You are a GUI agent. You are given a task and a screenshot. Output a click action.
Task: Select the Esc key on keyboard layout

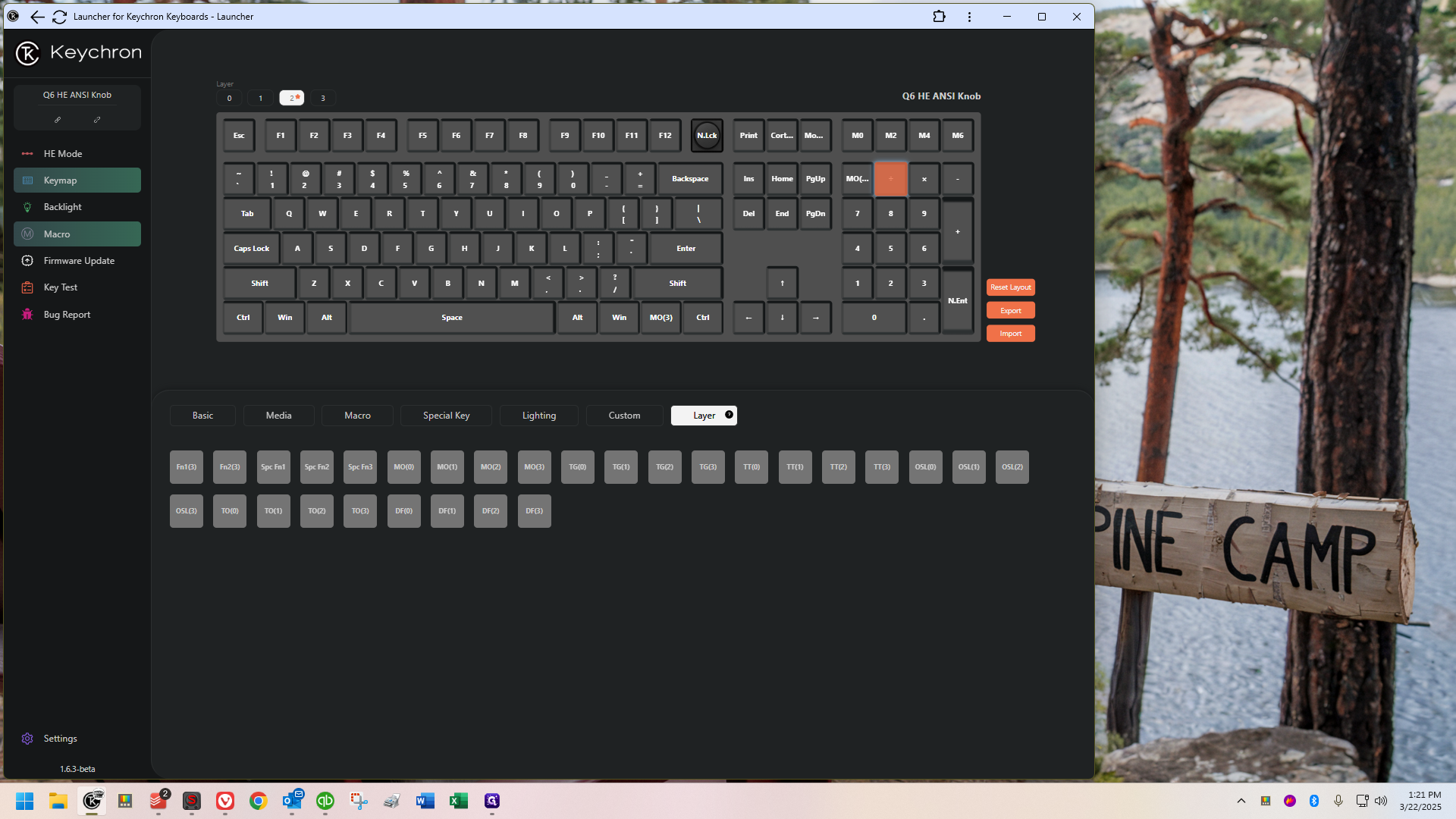click(x=239, y=136)
